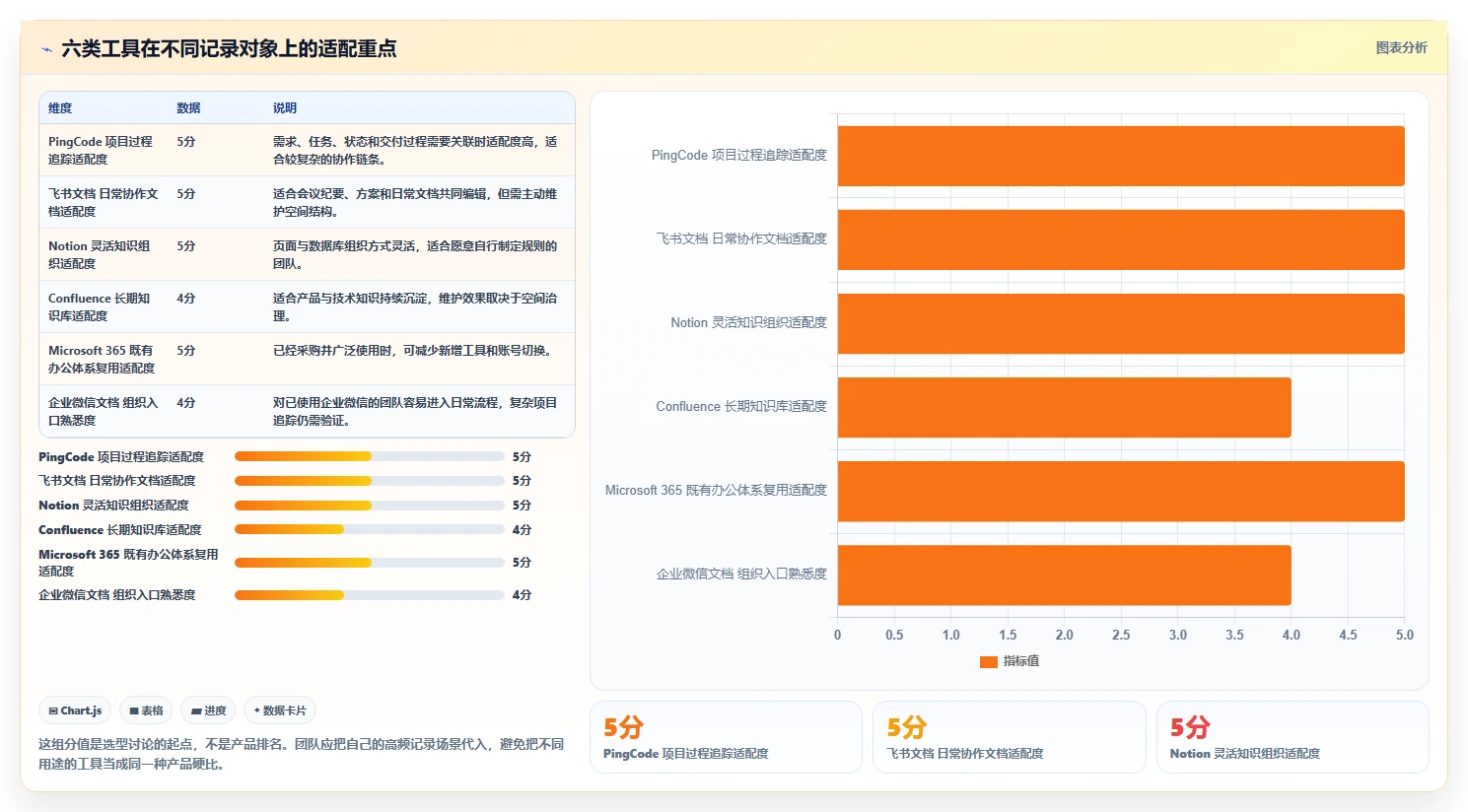Click the Confluence 长期知识库适配度 progress bar
The height and width of the screenshot is (812, 1468).
point(370,529)
